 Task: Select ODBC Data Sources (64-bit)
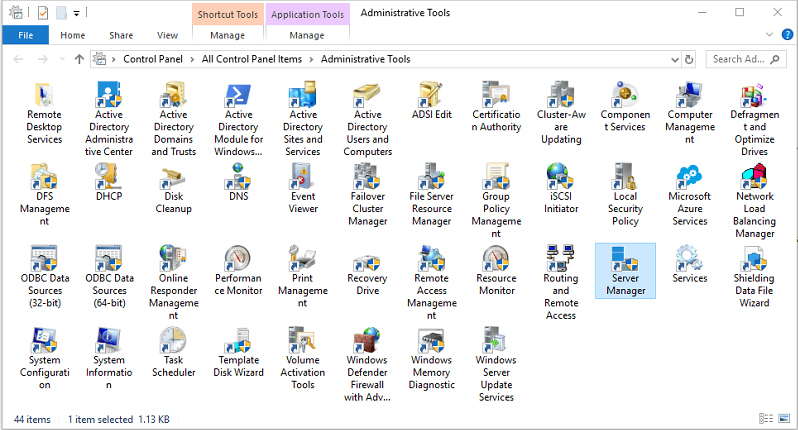click(109, 277)
